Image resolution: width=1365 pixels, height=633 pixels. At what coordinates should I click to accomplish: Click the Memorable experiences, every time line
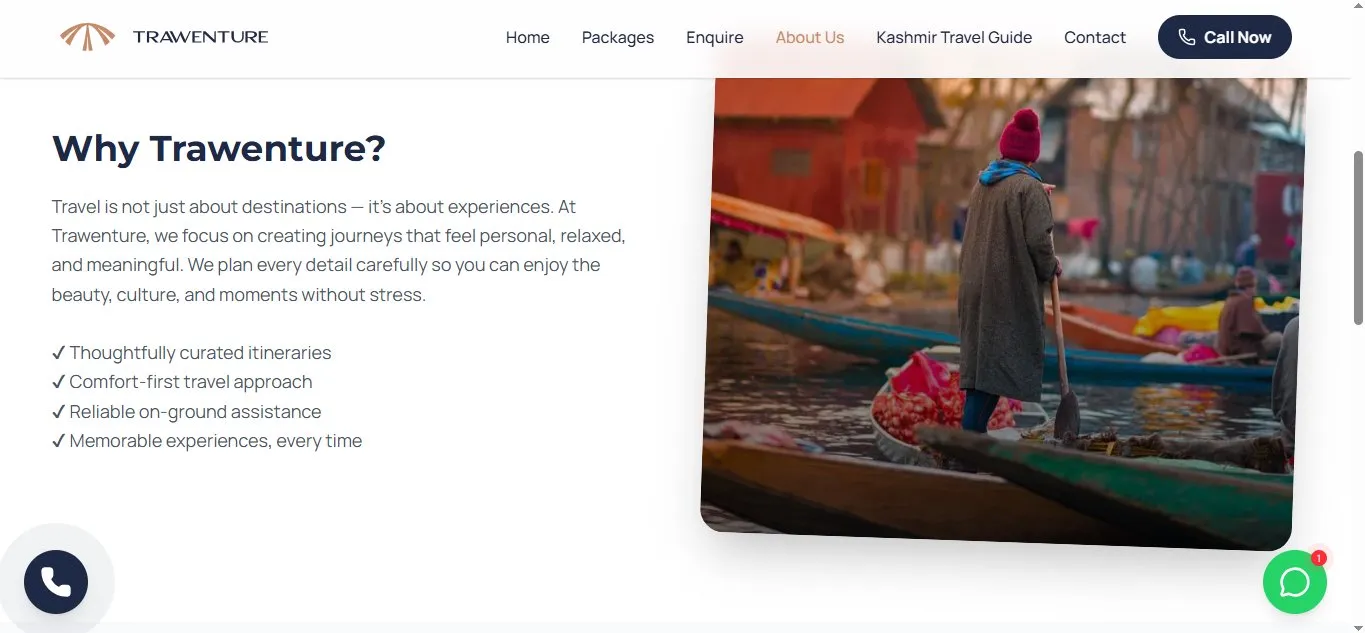pyautogui.click(x=206, y=441)
